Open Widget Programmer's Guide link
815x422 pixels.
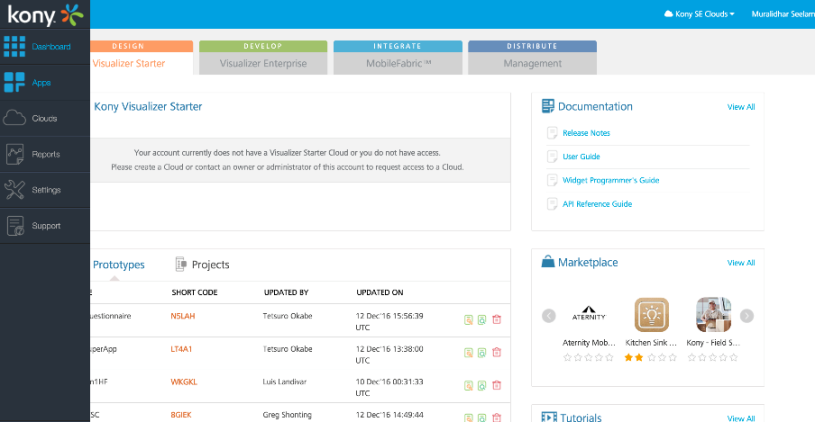click(611, 180)
